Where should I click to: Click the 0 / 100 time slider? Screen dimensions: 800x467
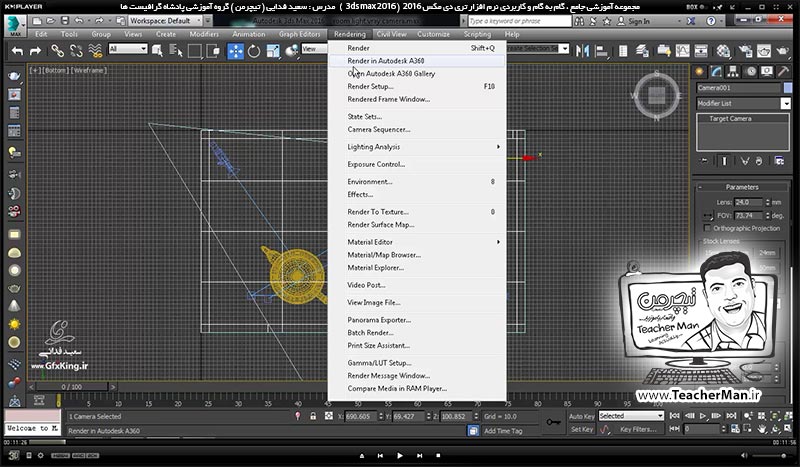(71, 387)
